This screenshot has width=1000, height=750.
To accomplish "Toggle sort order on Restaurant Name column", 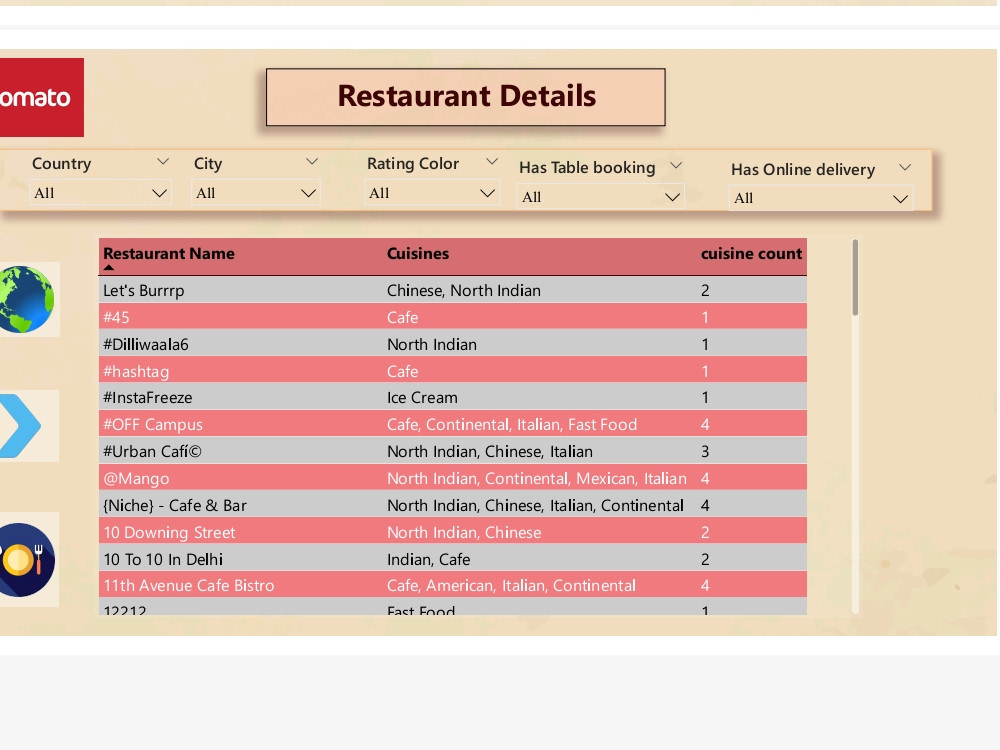I will click(168, 254).
